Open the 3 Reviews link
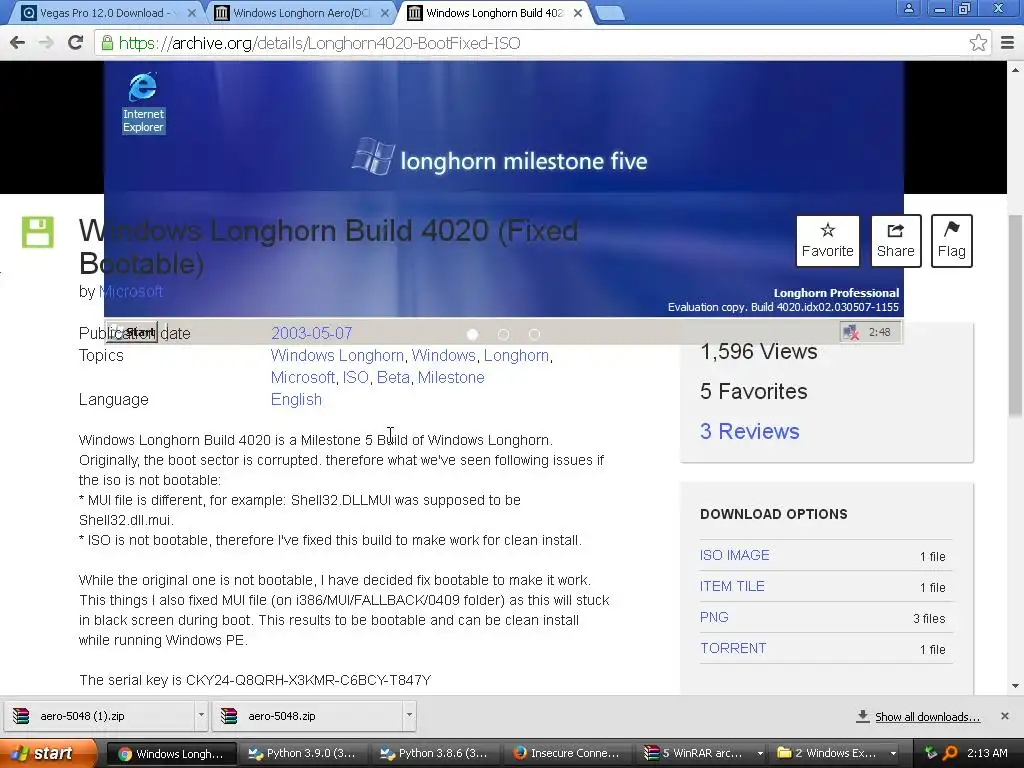The height and width of the screenshot is (768, 1024). [750, 431]
